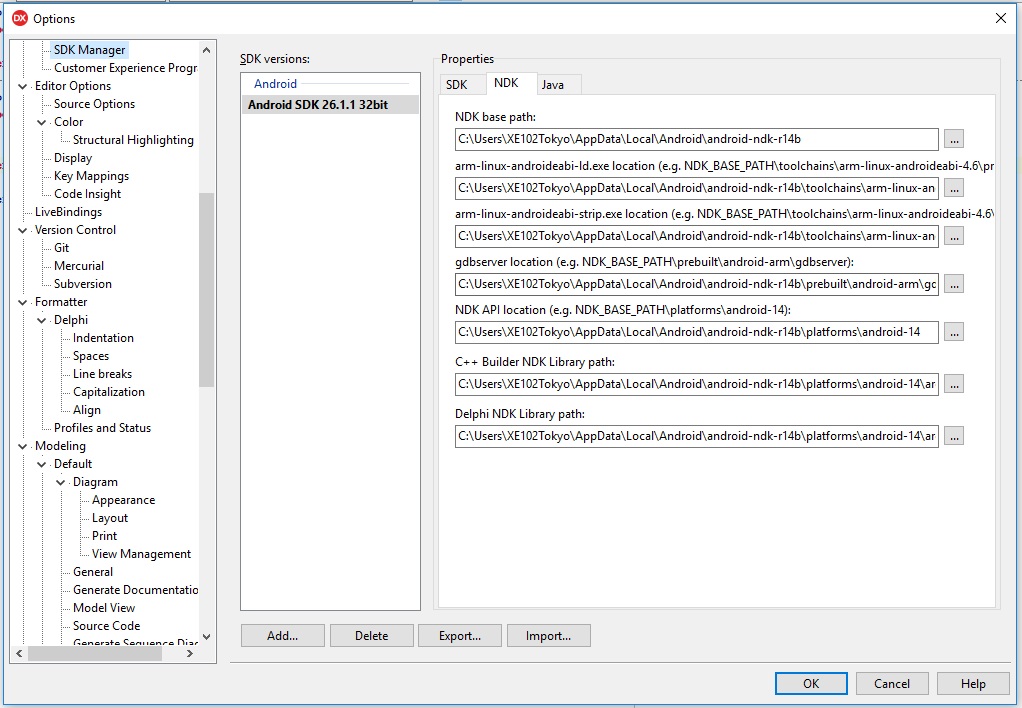Screen dimensions: 1022x708
Task: Switch to the SDK tab
Action: click(x=456, y=85)
